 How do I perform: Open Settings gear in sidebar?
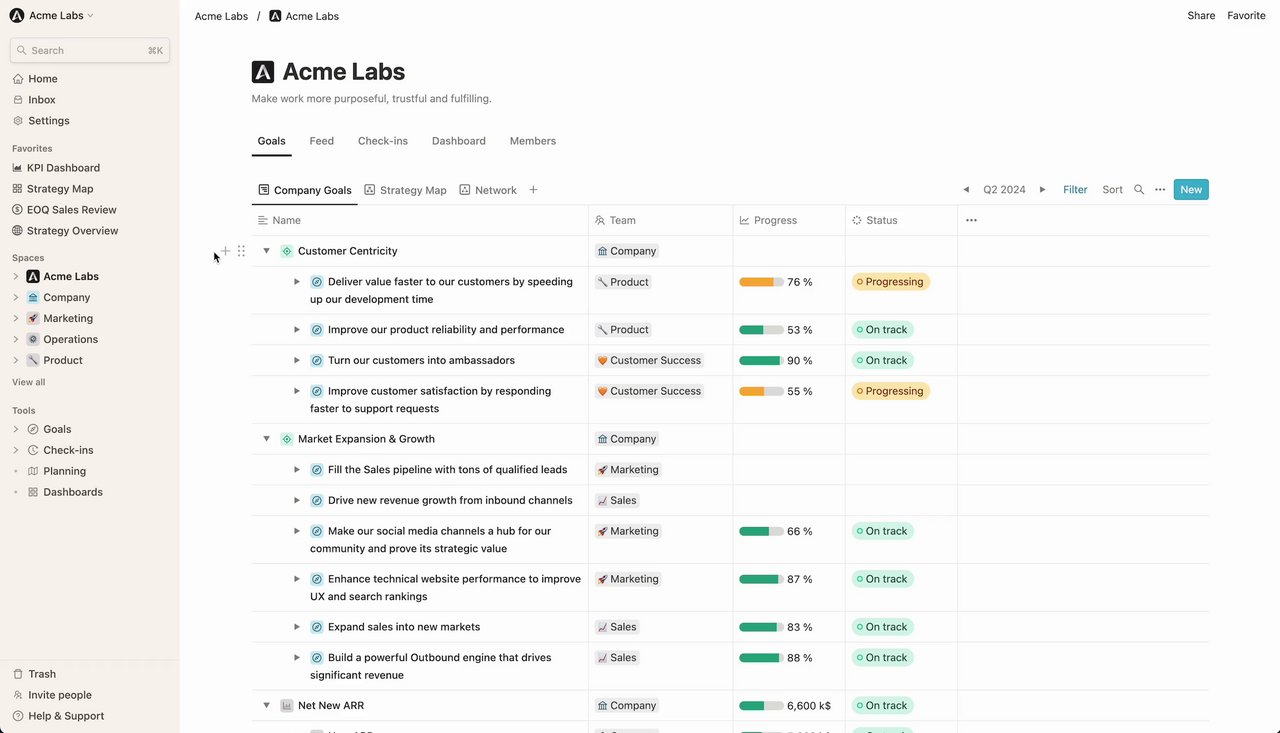[18, 121]
